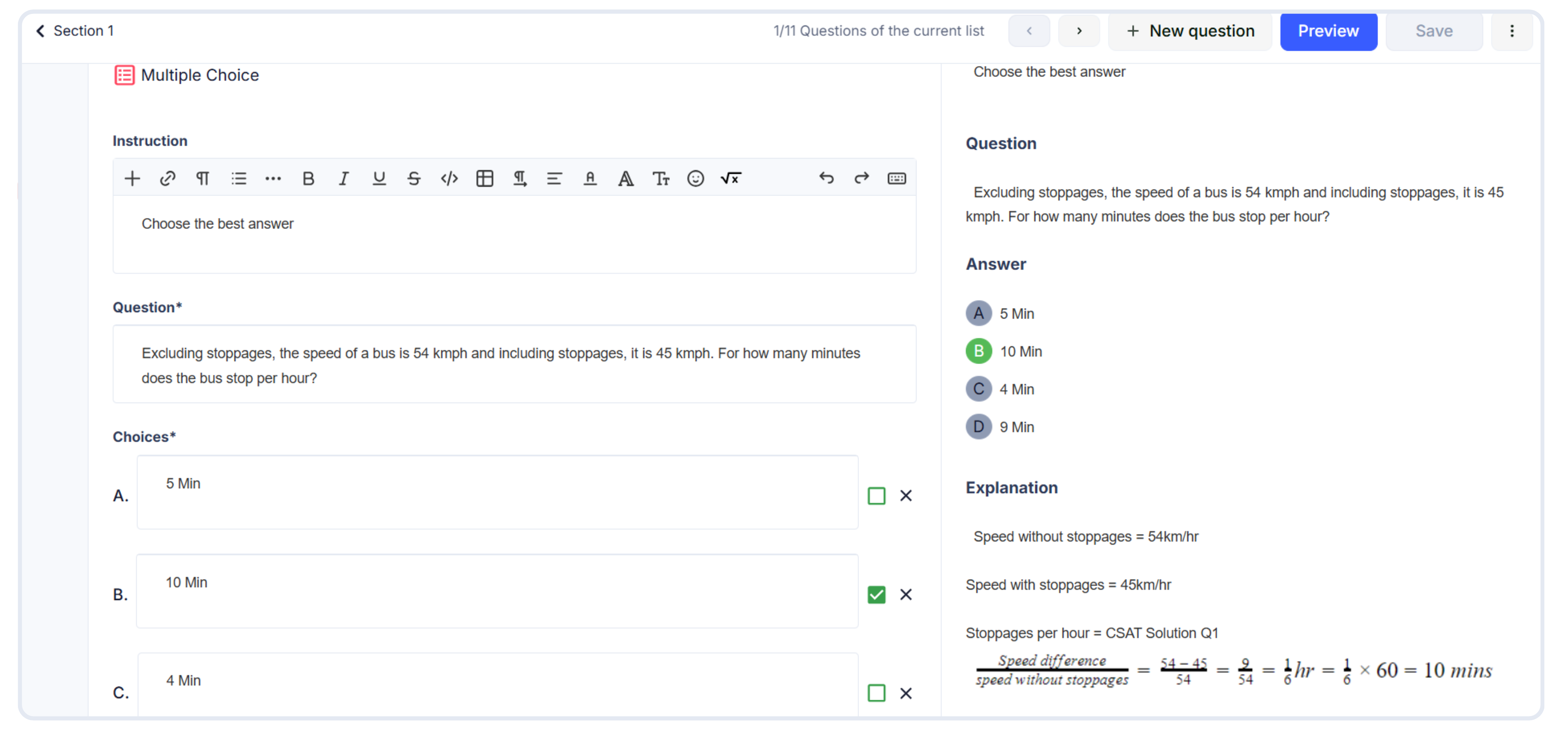Toggle underline formatting
Screen dimensions: 1568x730
click(x=379, y=178)
